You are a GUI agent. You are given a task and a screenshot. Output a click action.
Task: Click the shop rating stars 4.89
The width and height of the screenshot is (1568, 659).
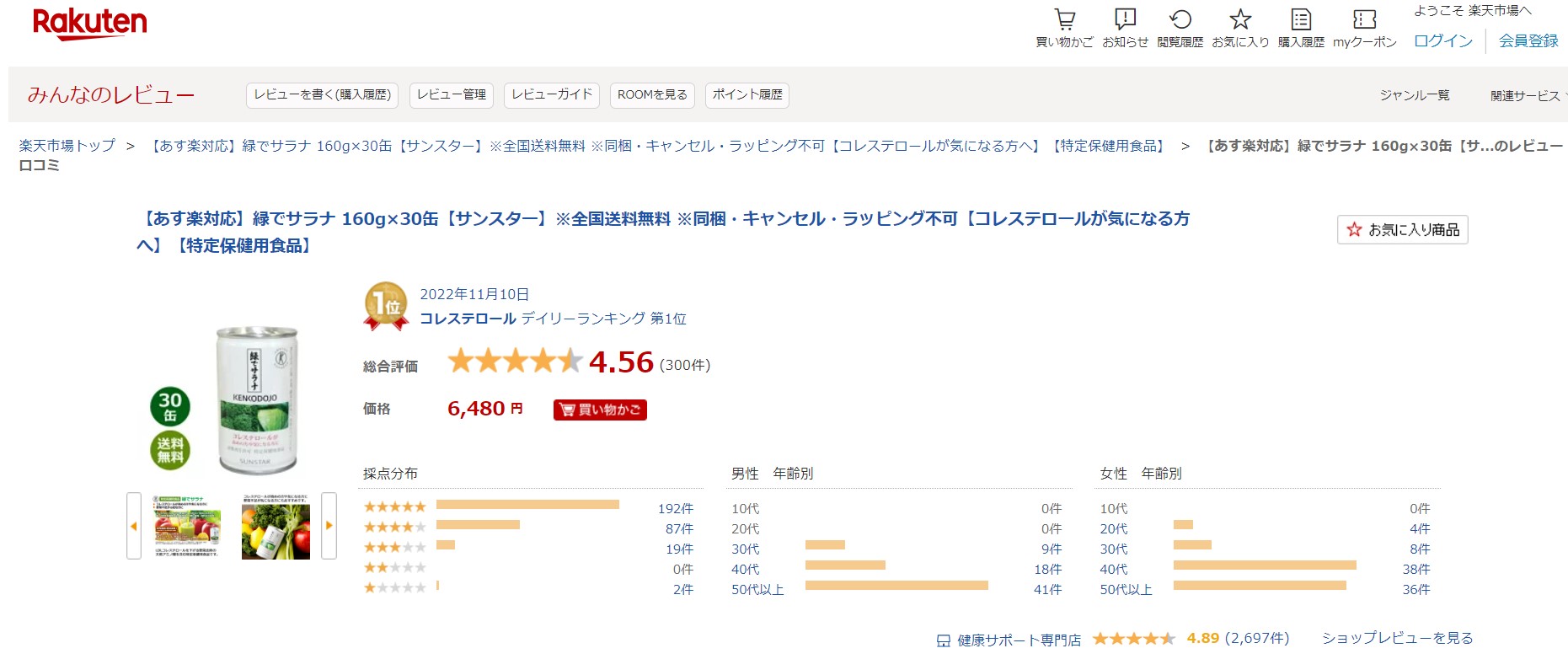click(1134, 639)
